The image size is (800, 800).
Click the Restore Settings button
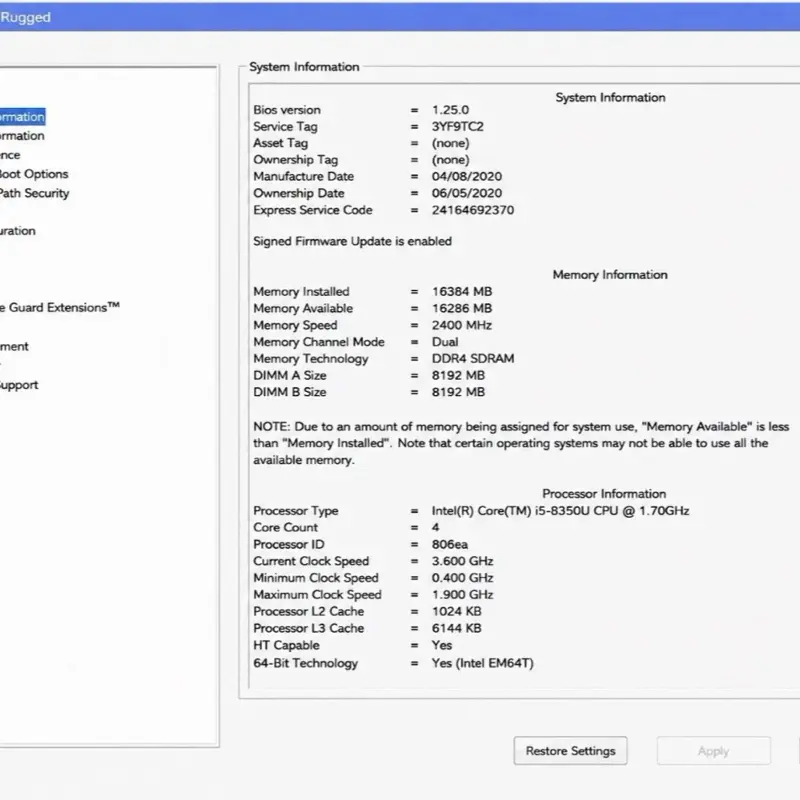[570, 751]
